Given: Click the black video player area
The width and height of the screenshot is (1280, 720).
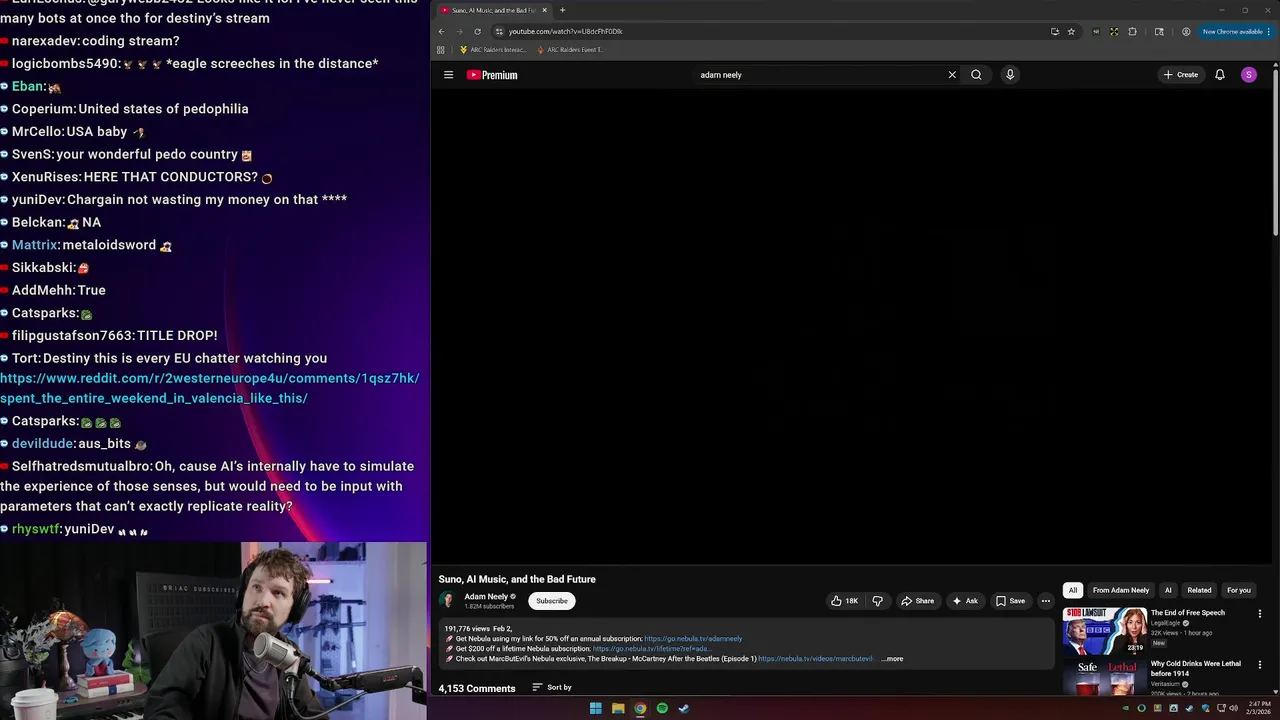Looking at the screenshot, I should (853, 328).
